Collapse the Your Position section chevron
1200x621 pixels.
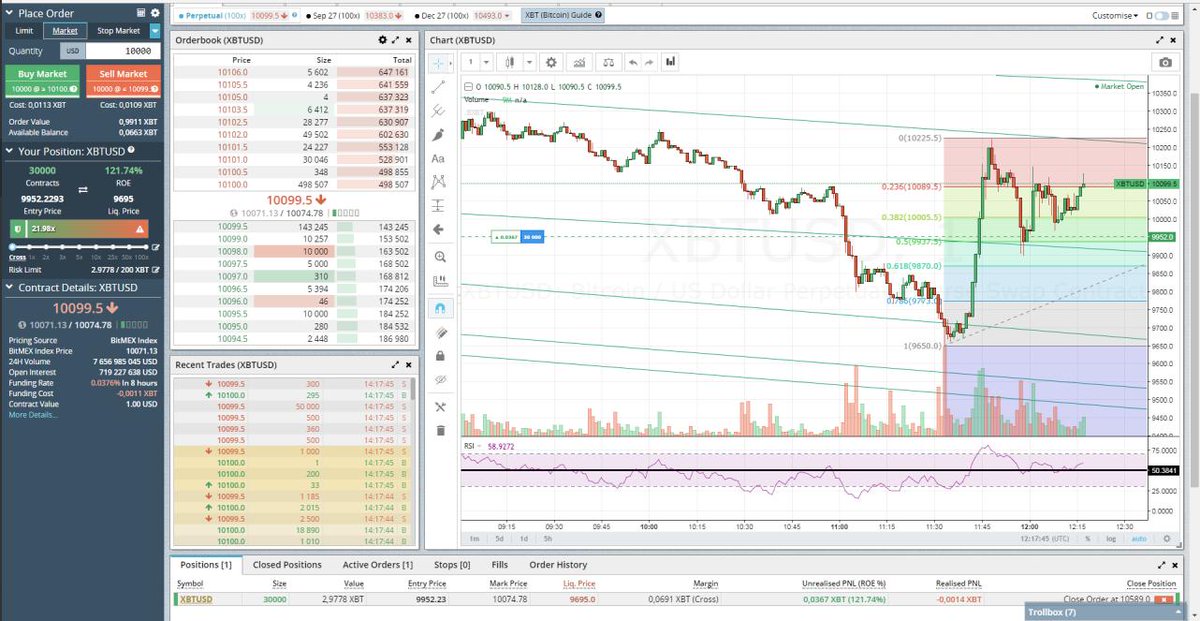9,151
